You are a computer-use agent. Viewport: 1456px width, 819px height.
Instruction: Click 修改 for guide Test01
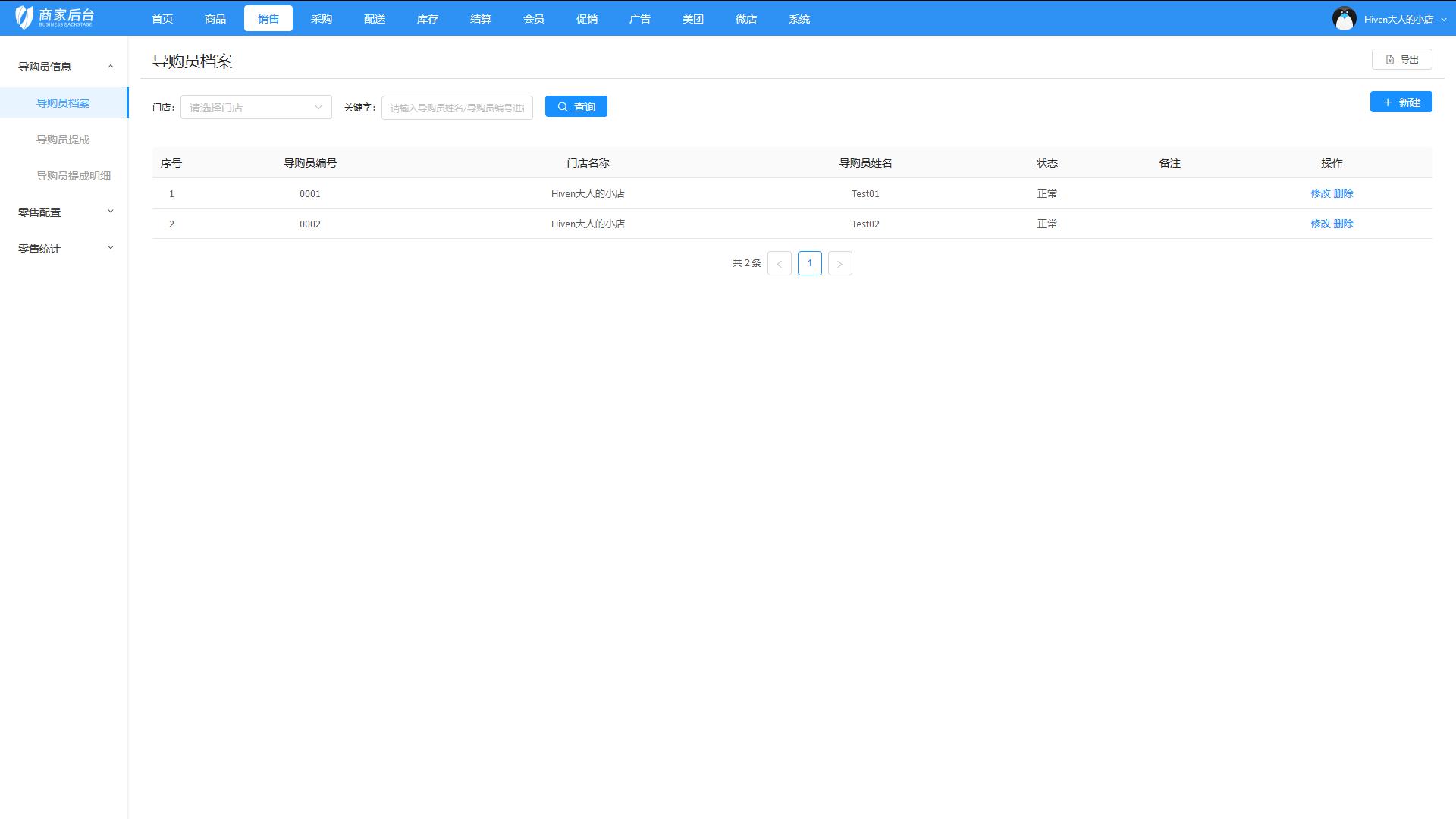pos(1319,193)
